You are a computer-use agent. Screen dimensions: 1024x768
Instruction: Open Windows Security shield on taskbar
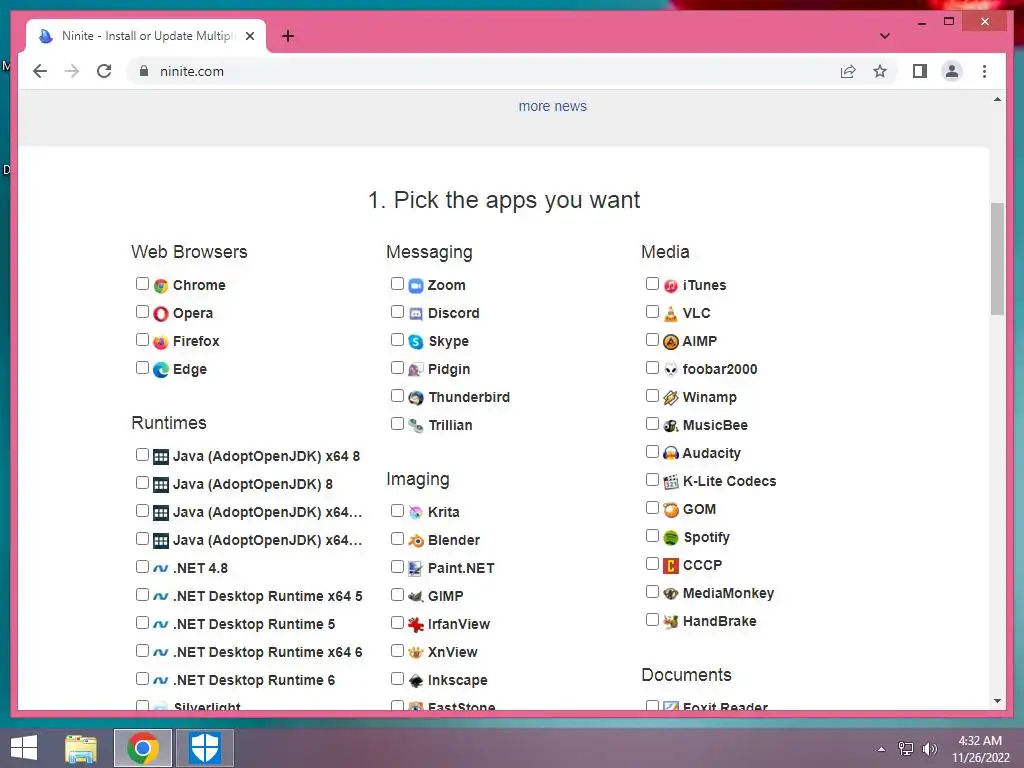click(205, 748)
